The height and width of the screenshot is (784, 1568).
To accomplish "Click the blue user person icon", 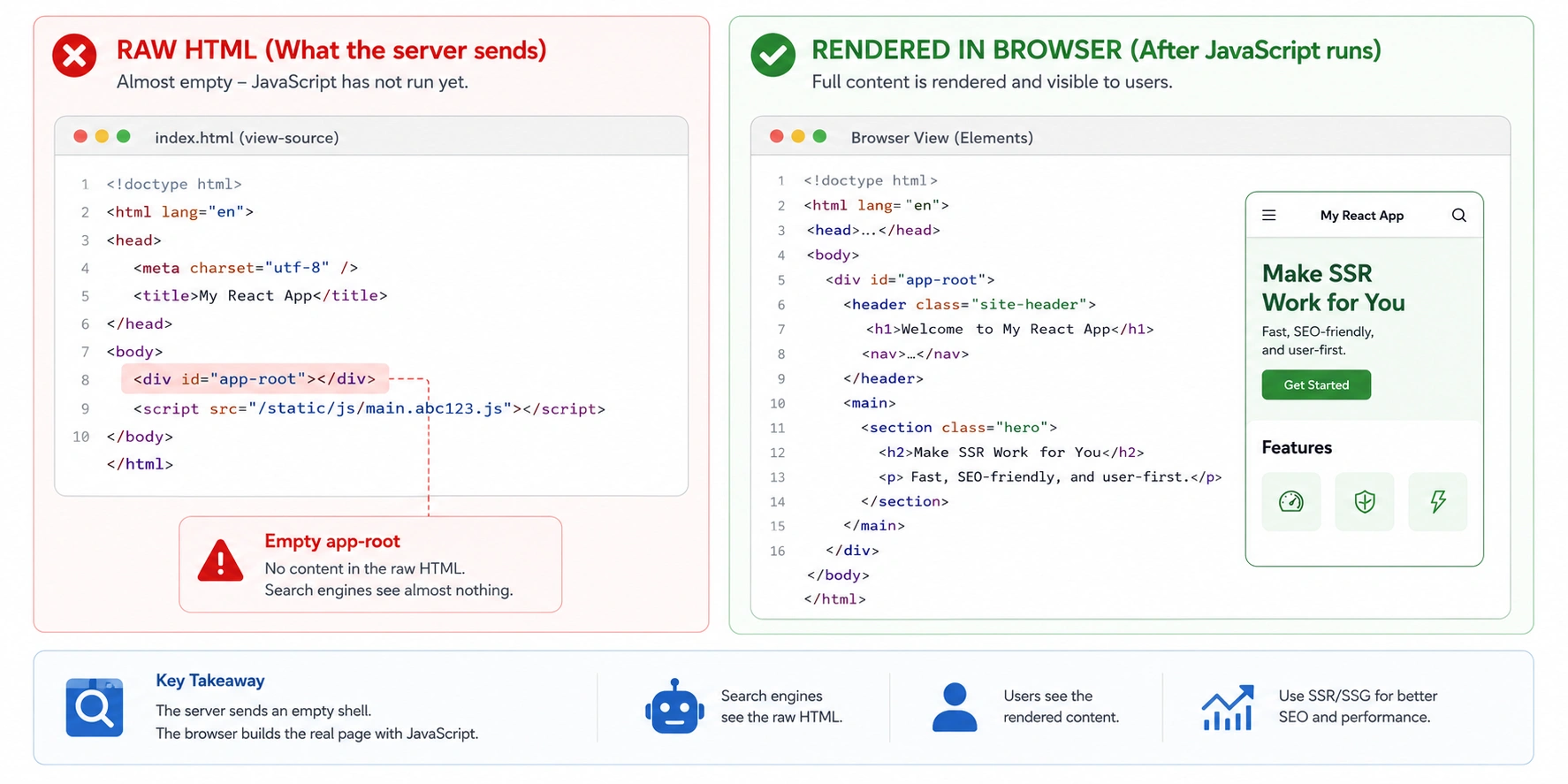I will point(955,706).
